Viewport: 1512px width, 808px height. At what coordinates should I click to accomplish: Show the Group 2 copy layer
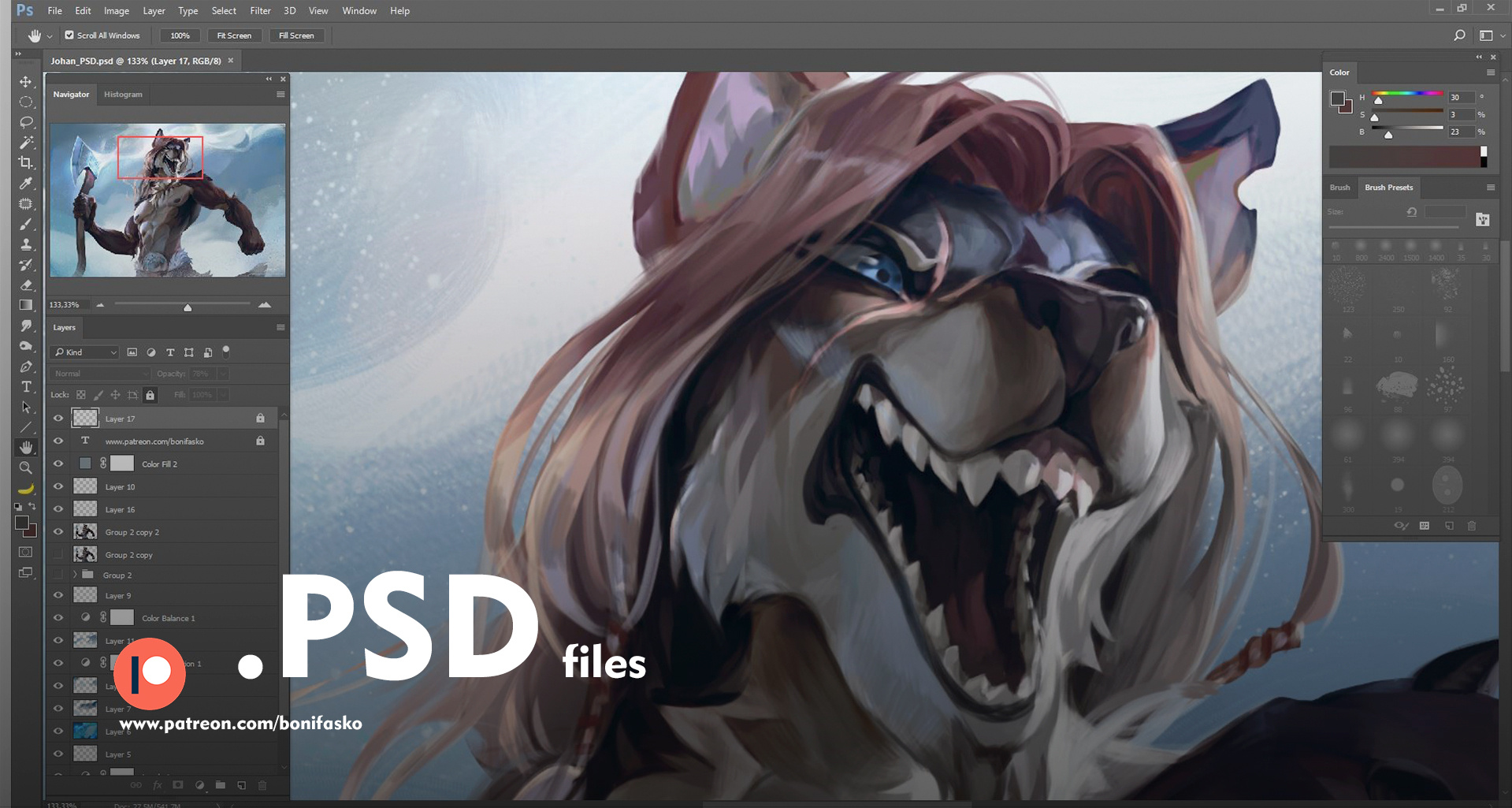point(58,555)
